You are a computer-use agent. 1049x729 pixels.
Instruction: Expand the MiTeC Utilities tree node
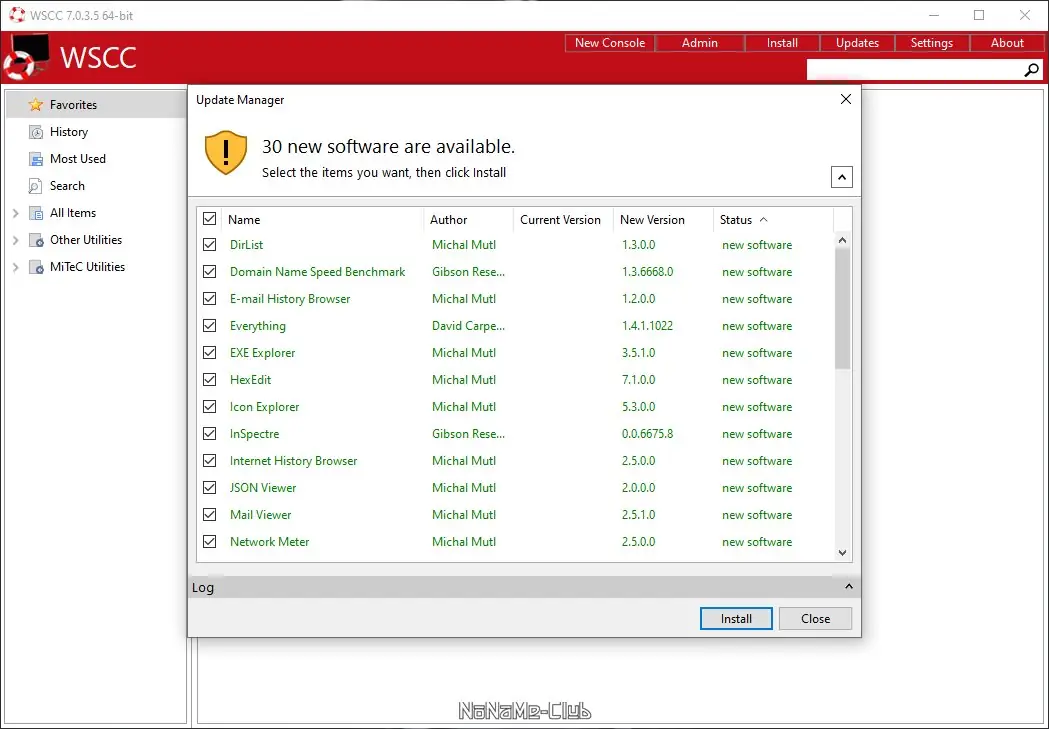pos(16,267)
